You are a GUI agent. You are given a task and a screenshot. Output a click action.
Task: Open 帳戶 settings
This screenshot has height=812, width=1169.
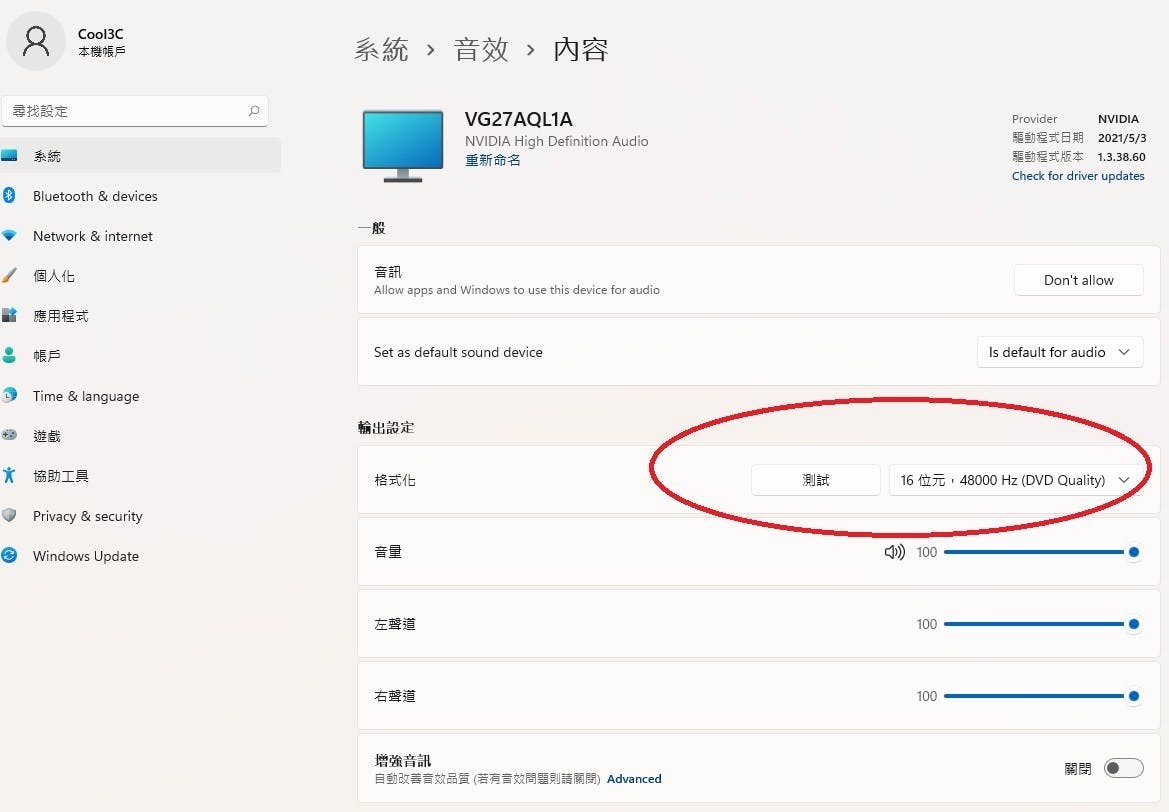click(x=140, y=356)
